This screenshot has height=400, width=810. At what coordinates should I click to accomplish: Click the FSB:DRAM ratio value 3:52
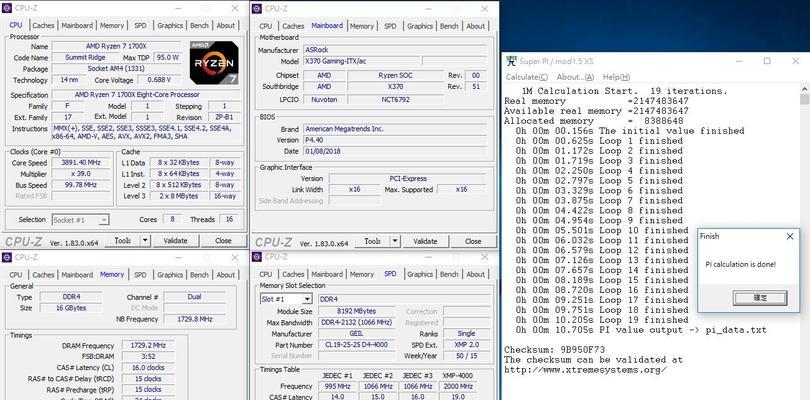point(148,357)
